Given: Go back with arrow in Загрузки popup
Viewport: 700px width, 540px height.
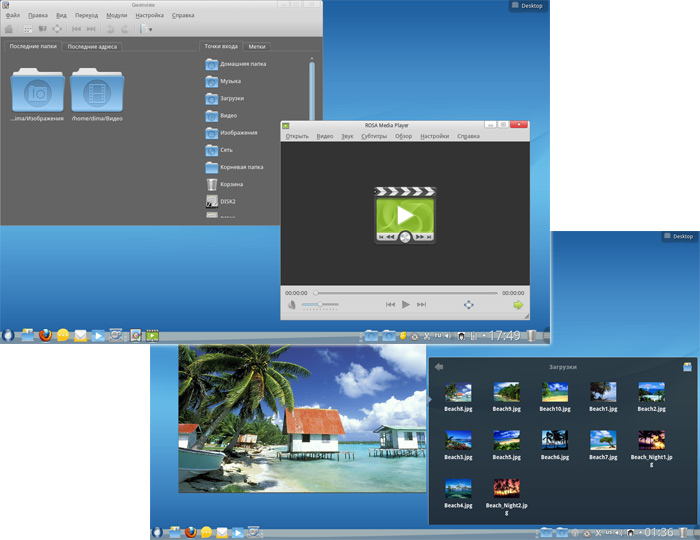Looking at the screenshot, I should pyautogui.click(x=439, y=367).
